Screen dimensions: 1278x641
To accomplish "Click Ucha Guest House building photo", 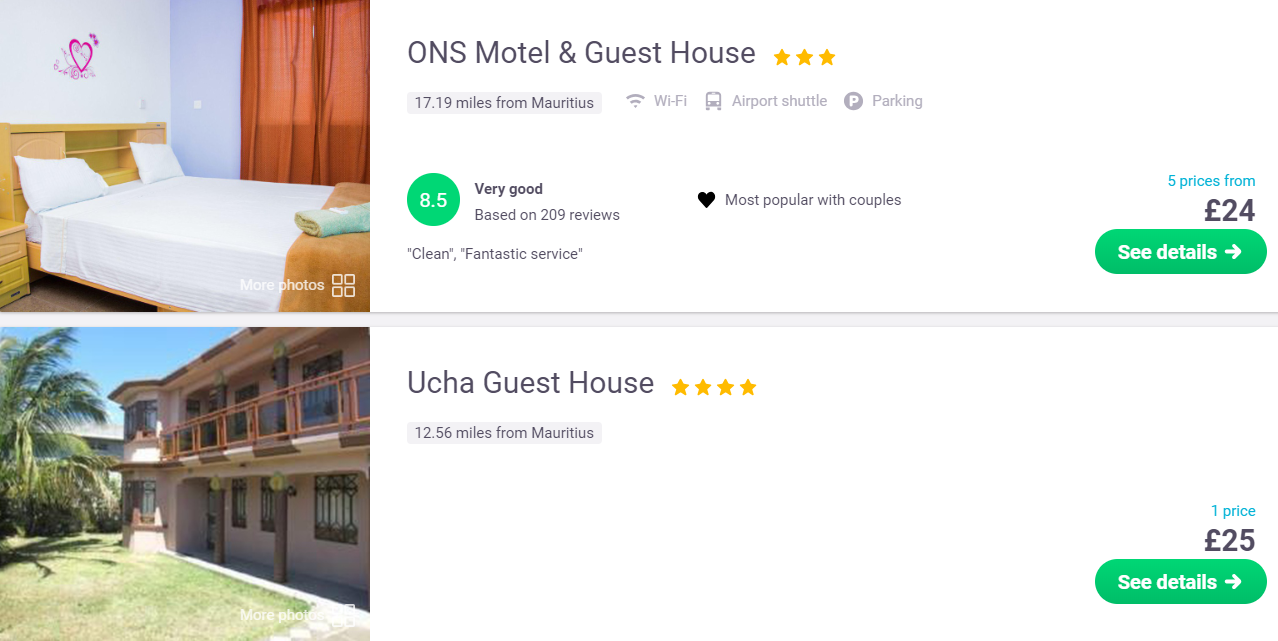I will click(x=185, y=484).
